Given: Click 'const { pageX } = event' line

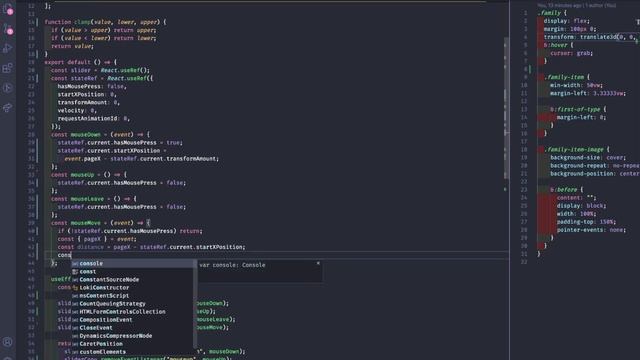Looking at the screenshot, I should [x=97, y=239].
